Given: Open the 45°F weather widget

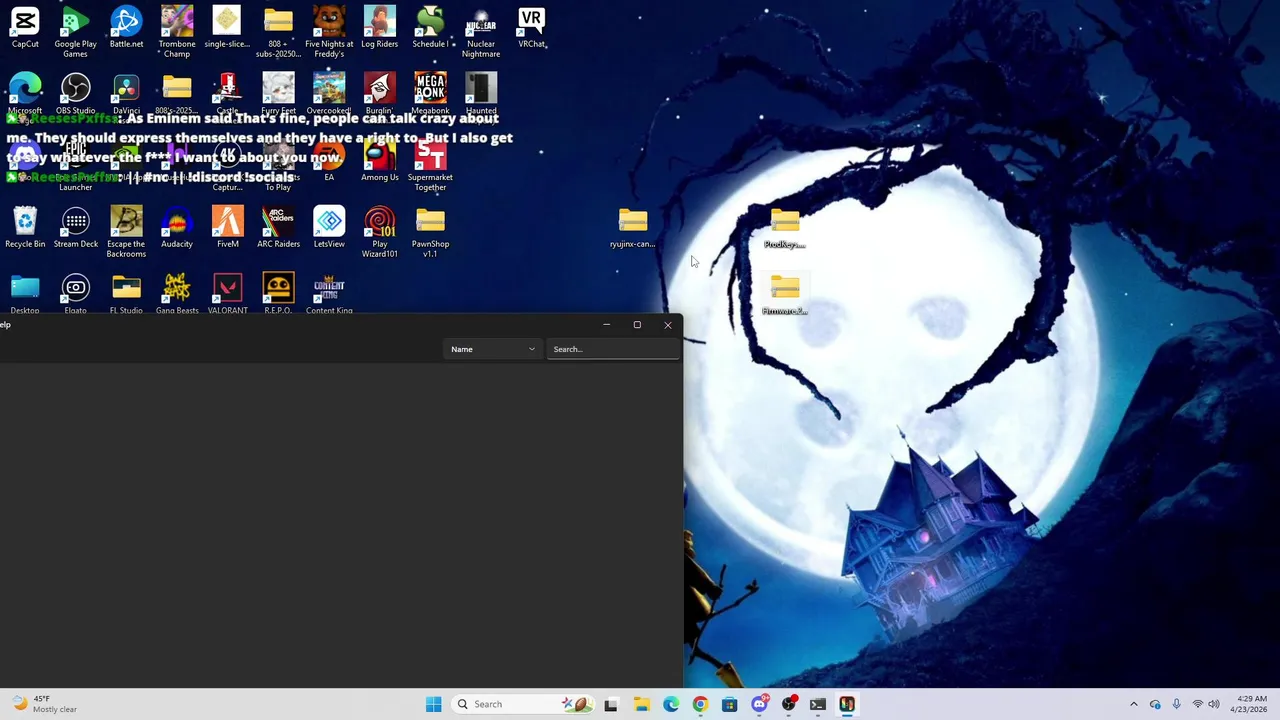Looking at the screenshot, I should (x=45, y=704).
